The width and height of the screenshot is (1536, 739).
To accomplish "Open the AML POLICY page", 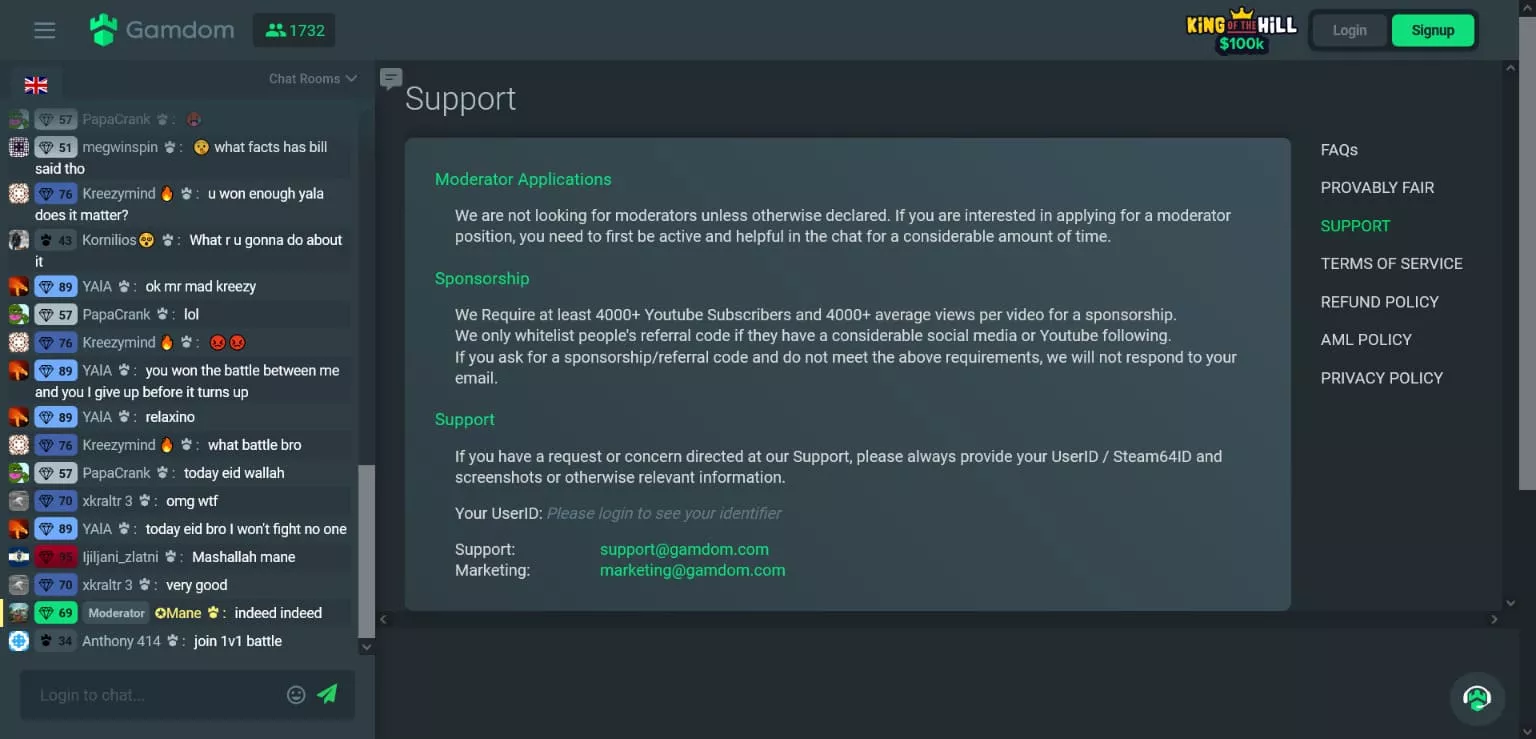I will pyautogui.click(x=1366, y=340).
